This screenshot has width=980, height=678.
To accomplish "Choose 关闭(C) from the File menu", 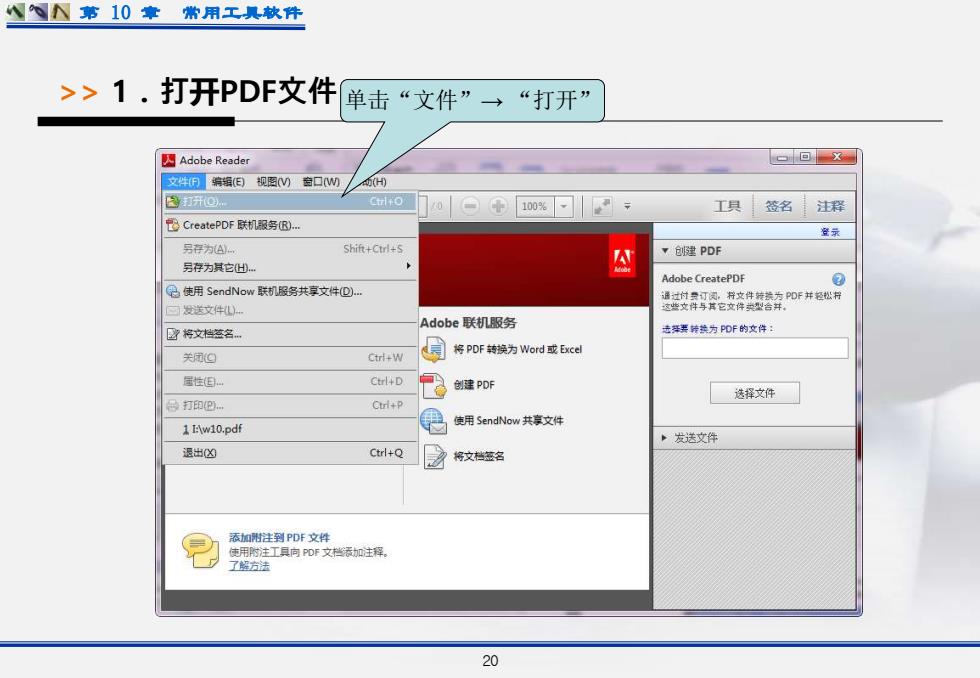I will click(x=291, y=357).
